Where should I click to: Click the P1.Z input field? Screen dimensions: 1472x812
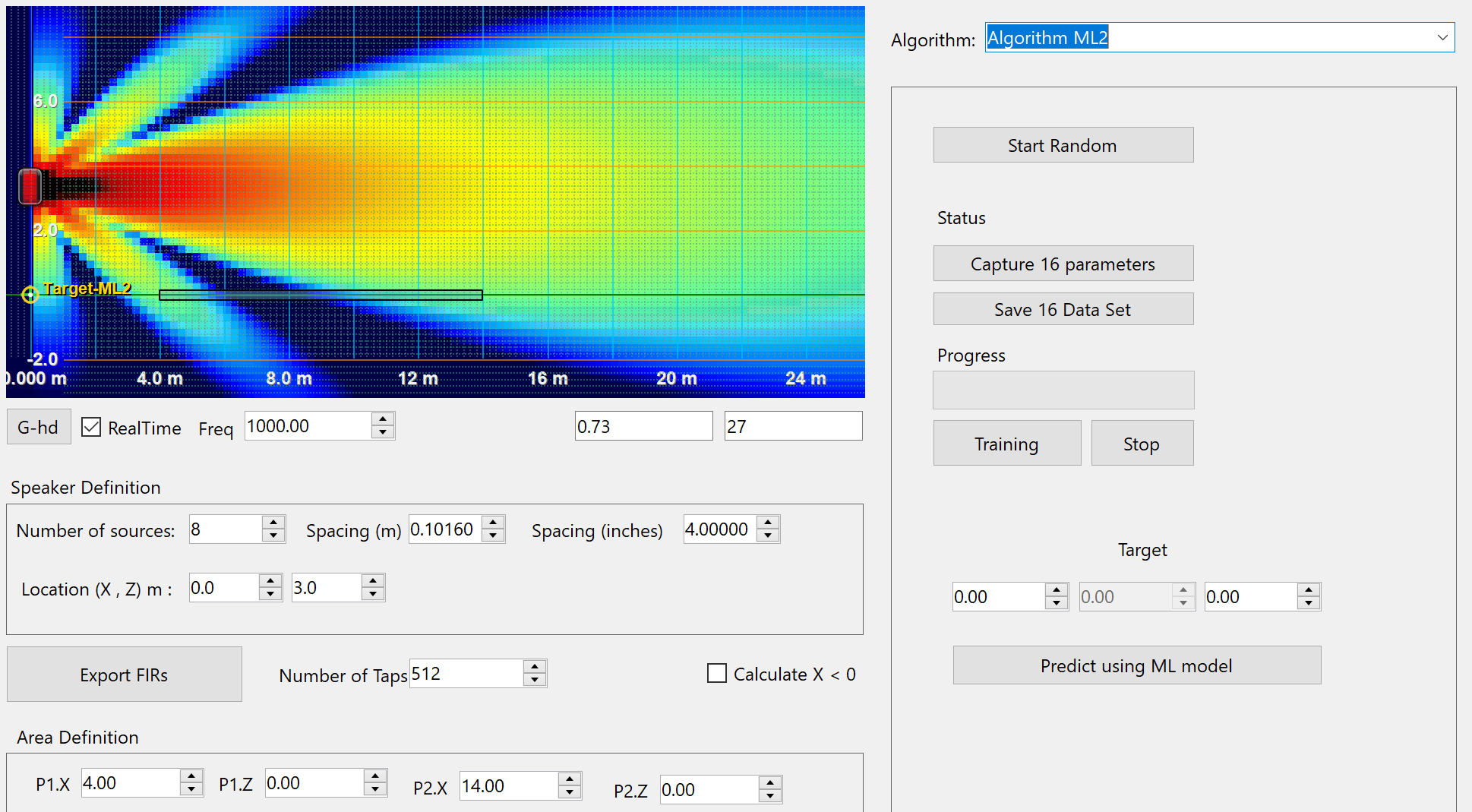click(314, 783)
